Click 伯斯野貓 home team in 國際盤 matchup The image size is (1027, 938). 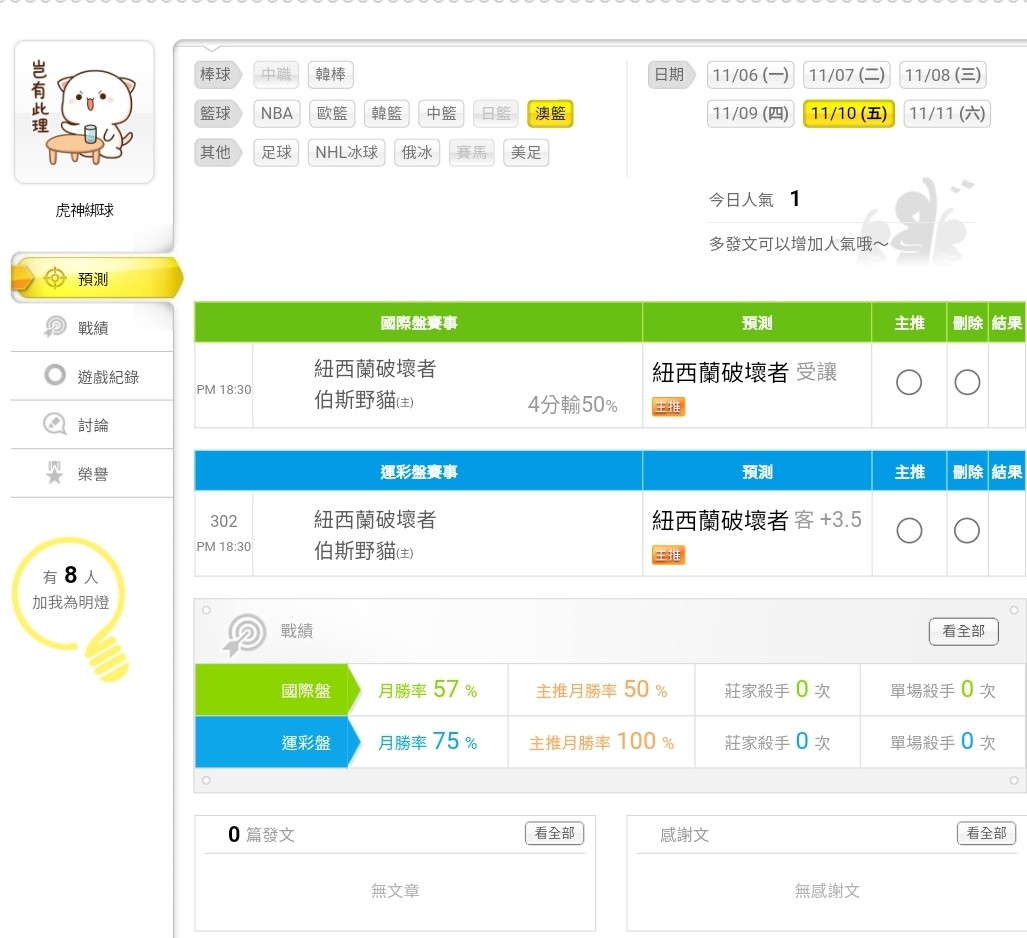click(x=364, y=400)
